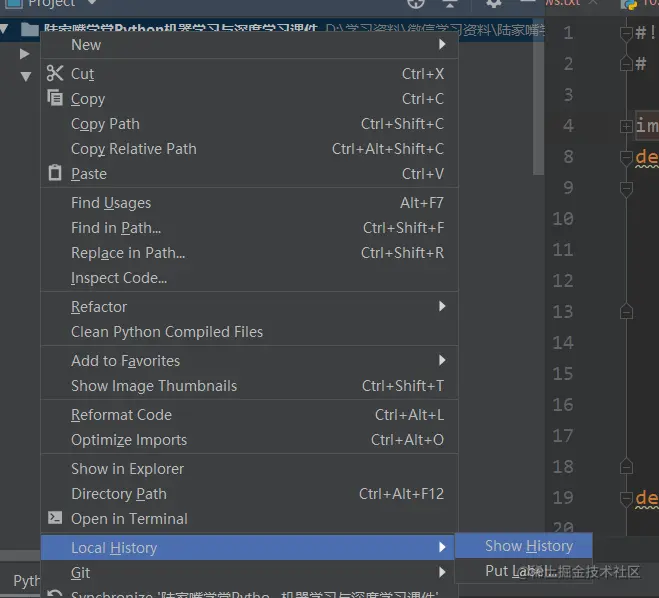Toggle the fold marker on line 9
The width and height of the screenshot is (659, 598).
(x=626, y=188)
